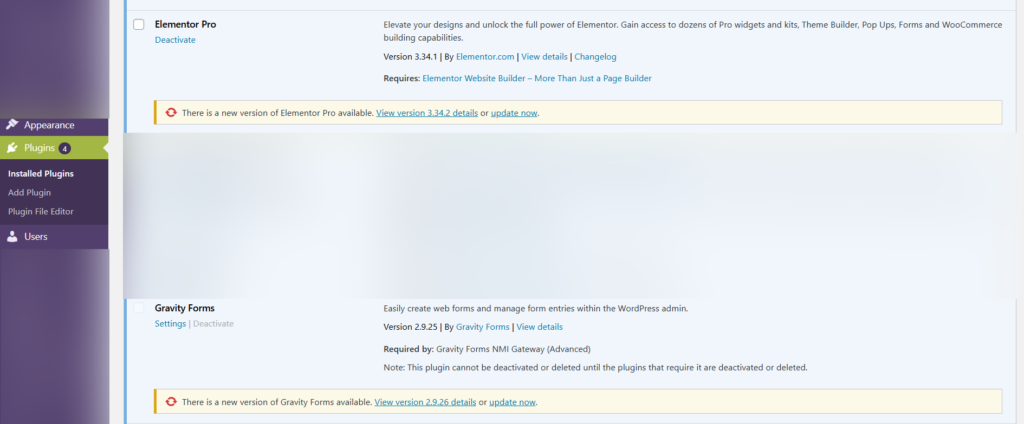The width and height of the screenshot is (1024, 424).
Task: Click update now for Elementor Pro
Action: tap(514, 113)
